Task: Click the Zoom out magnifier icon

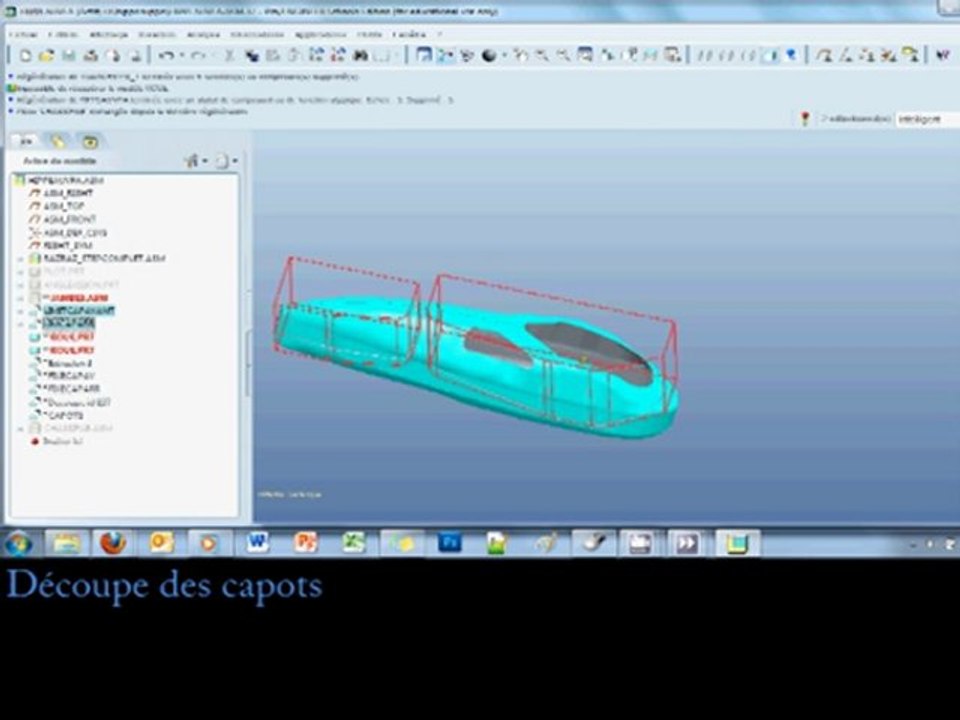Action: (x=563, y=56)
